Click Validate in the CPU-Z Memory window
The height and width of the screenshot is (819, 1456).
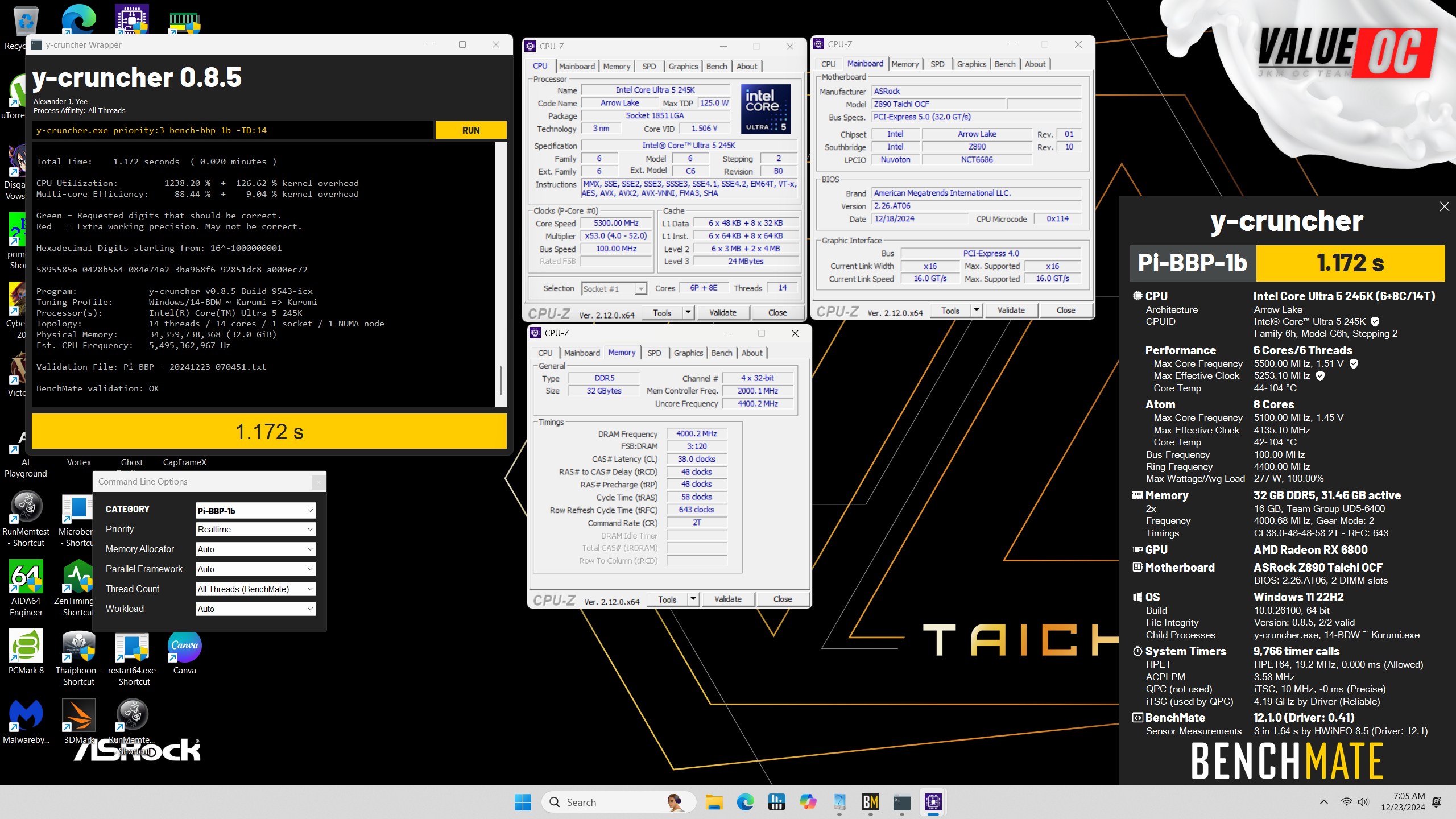tap(727, 599)
